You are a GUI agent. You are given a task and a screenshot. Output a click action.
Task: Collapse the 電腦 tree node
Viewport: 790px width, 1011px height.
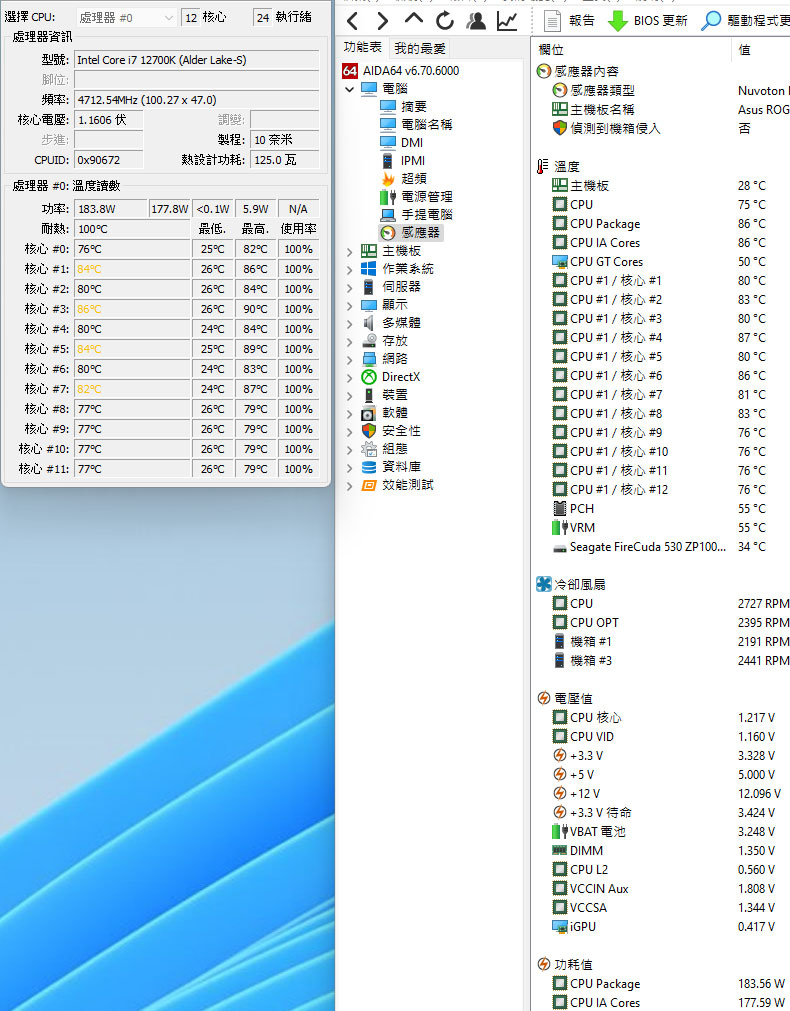click(350, 89)
